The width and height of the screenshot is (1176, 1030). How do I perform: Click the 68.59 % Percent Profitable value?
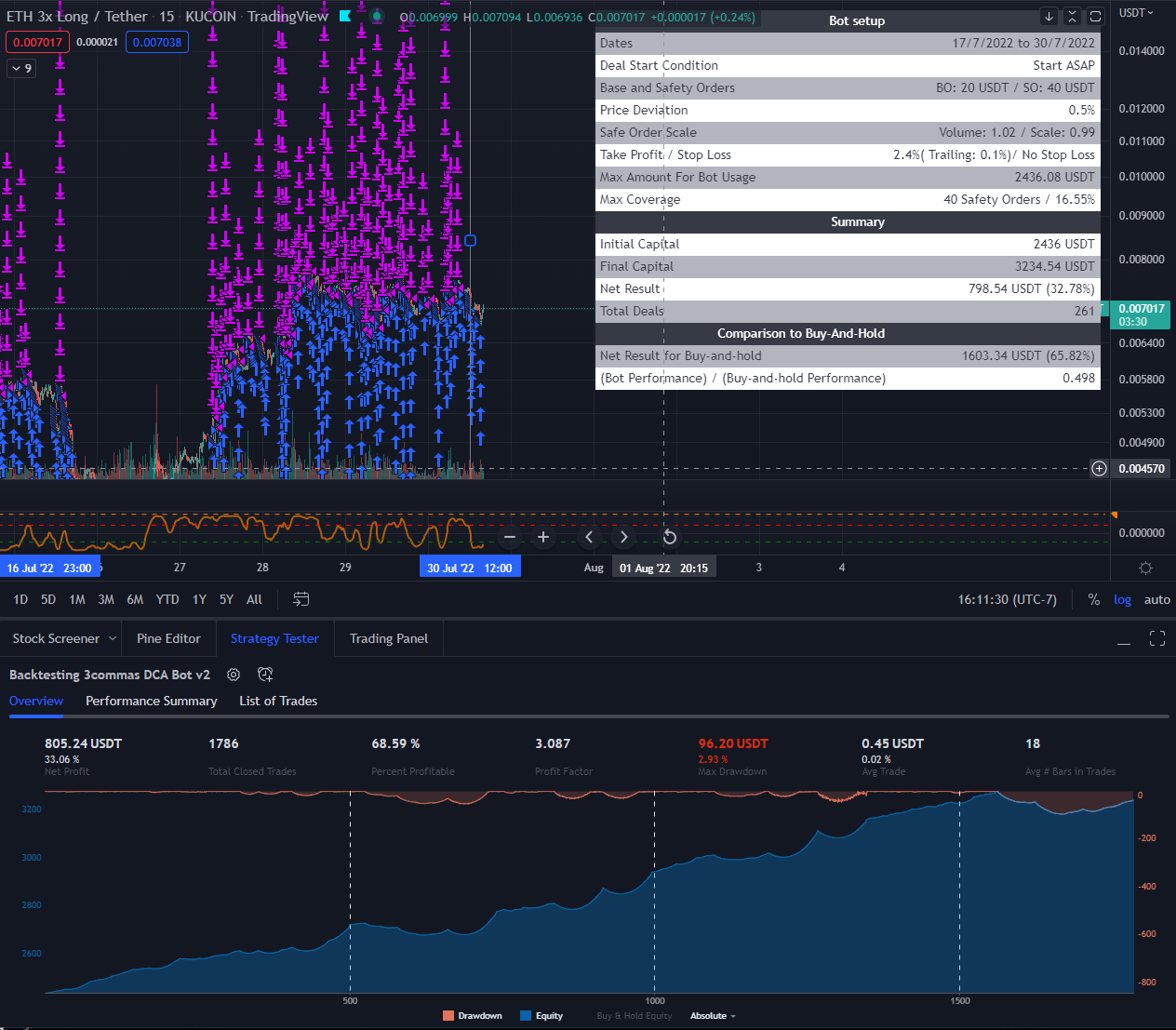395,743
